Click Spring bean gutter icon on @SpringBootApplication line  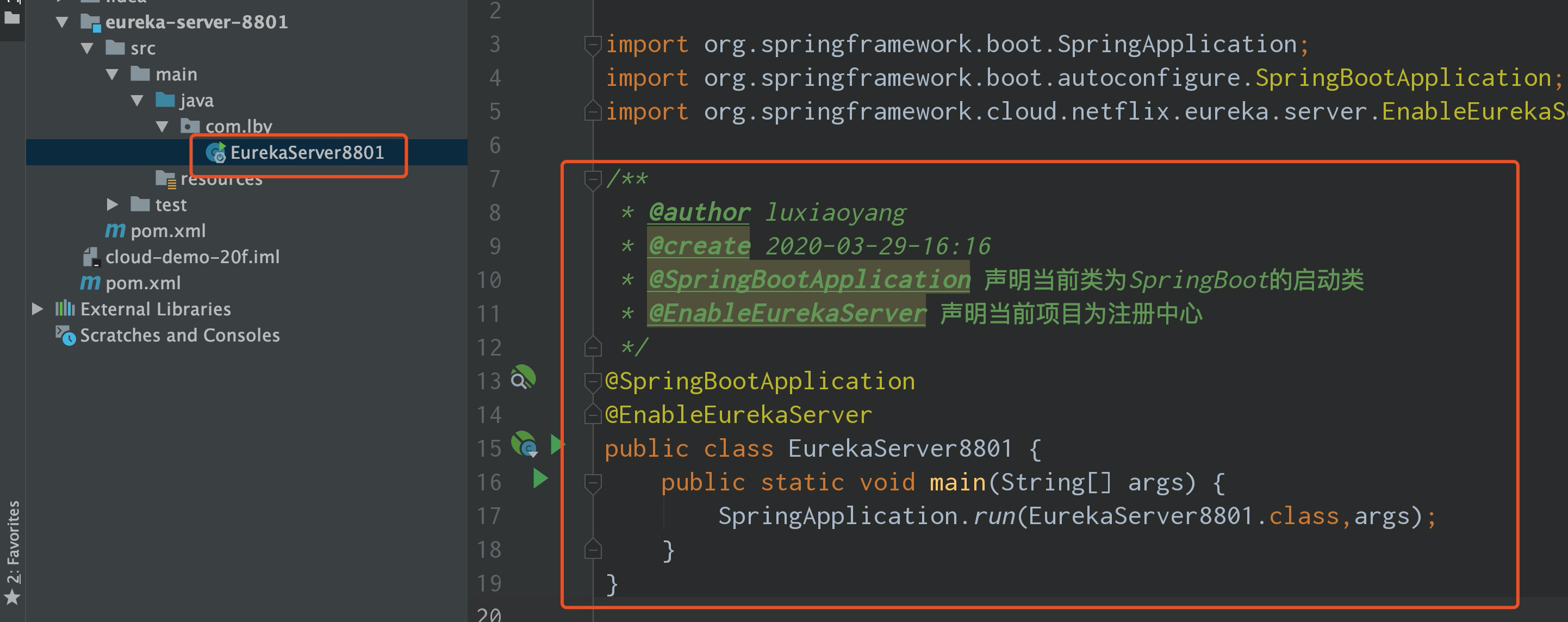pyautogui.click(x=523, y=378)
